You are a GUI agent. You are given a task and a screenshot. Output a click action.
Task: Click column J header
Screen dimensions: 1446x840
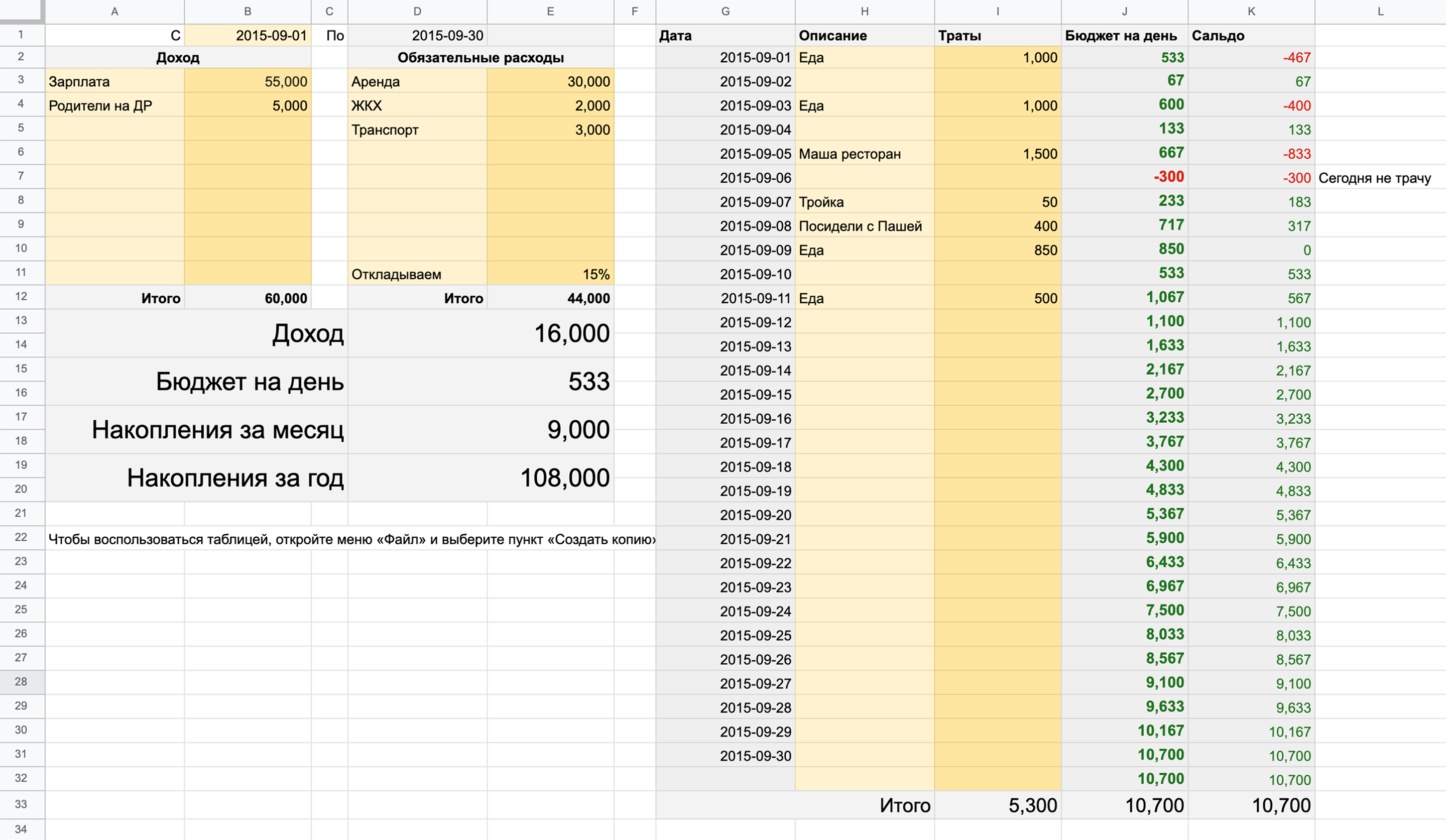tap(1124, 12)
